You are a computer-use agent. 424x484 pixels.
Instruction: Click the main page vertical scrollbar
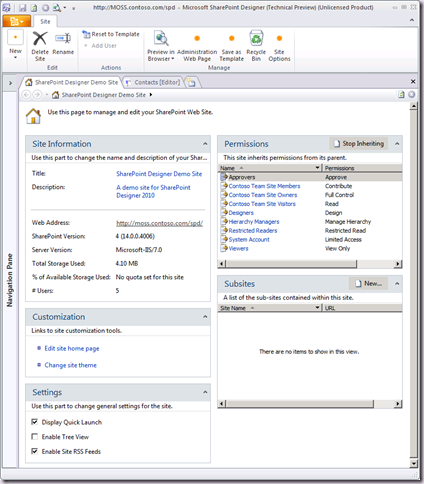pos(414,283)
